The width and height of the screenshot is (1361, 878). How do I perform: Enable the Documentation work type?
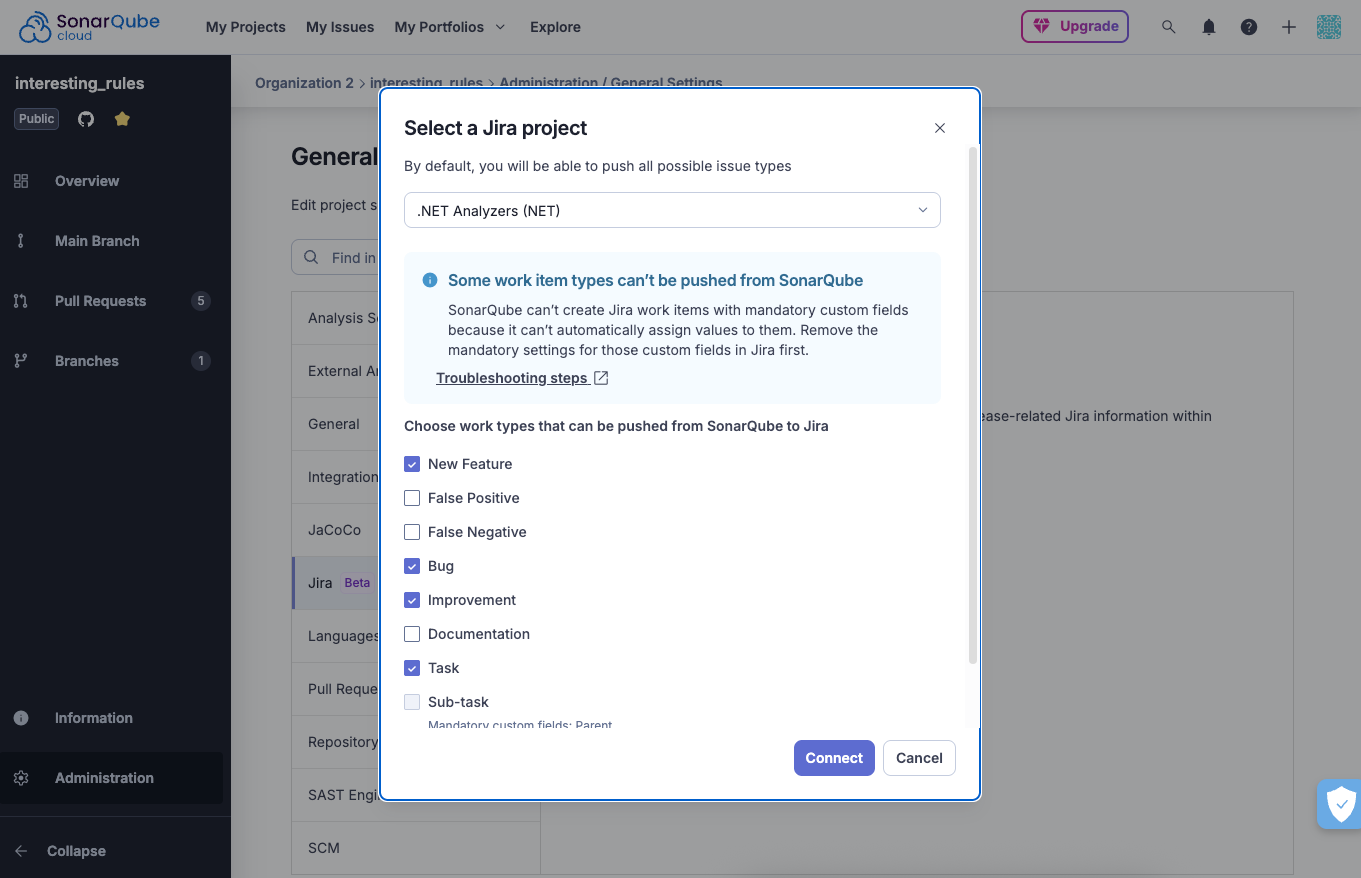(411, 633)
